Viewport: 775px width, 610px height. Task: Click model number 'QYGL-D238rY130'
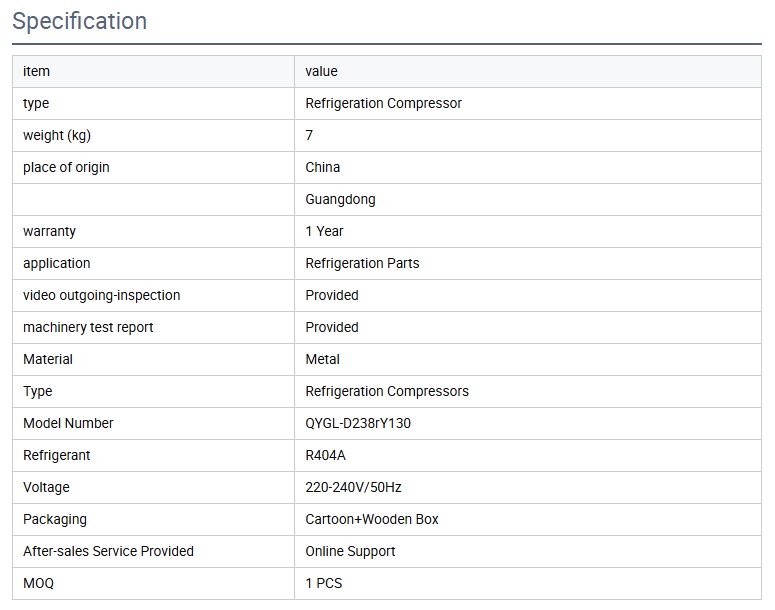coord(358,423)
